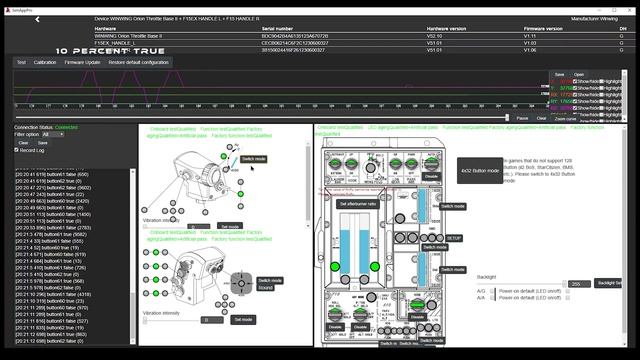The height and width of the screenshot is (360, 640).
Task: Toggle the Record Log checkbox
Action: pos(16,150)
